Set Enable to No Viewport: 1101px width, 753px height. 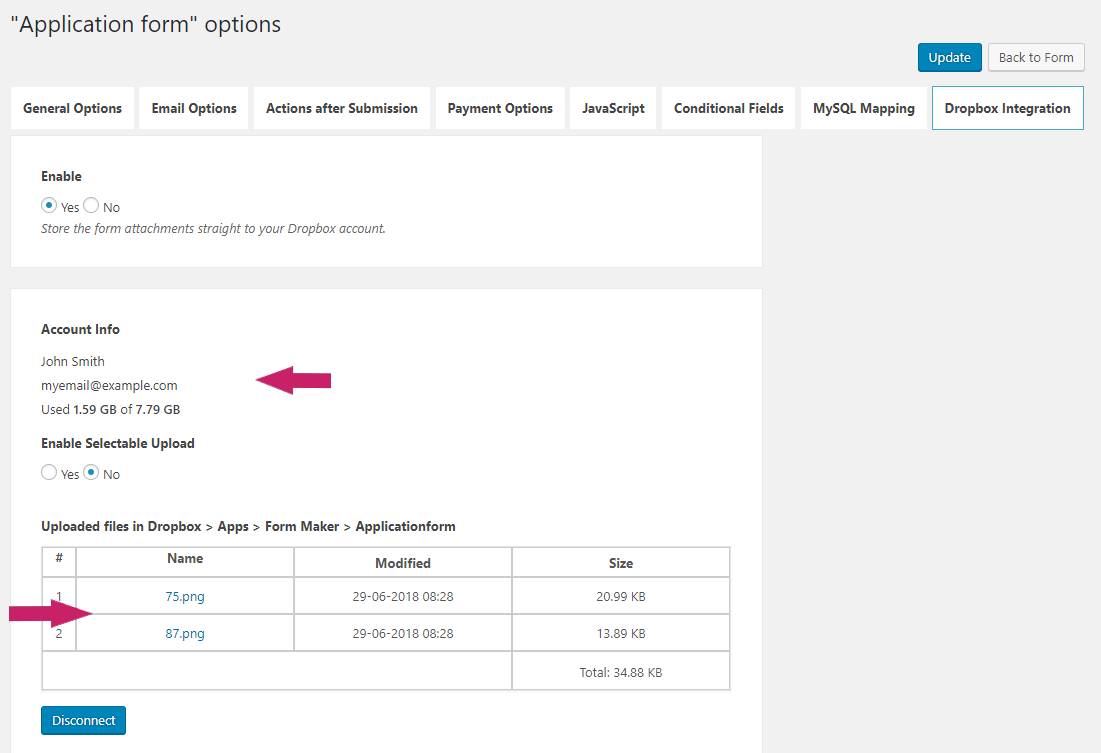coord(91,205)
